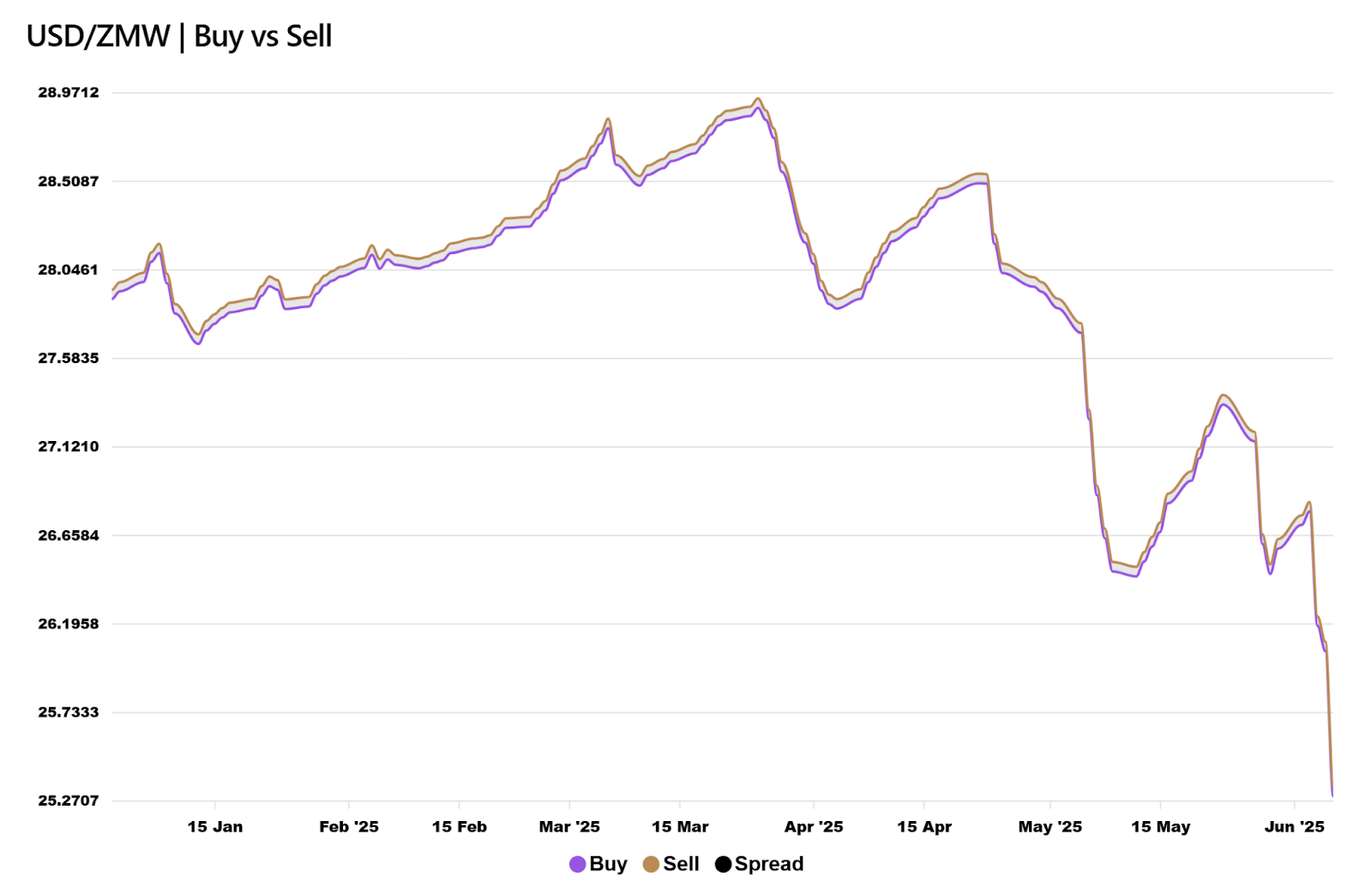Image resolution: width=1372 pixels, height=894 pixels.
Task: Click the 15 Mar x-axis label
Action: click(x=680, y=827)
